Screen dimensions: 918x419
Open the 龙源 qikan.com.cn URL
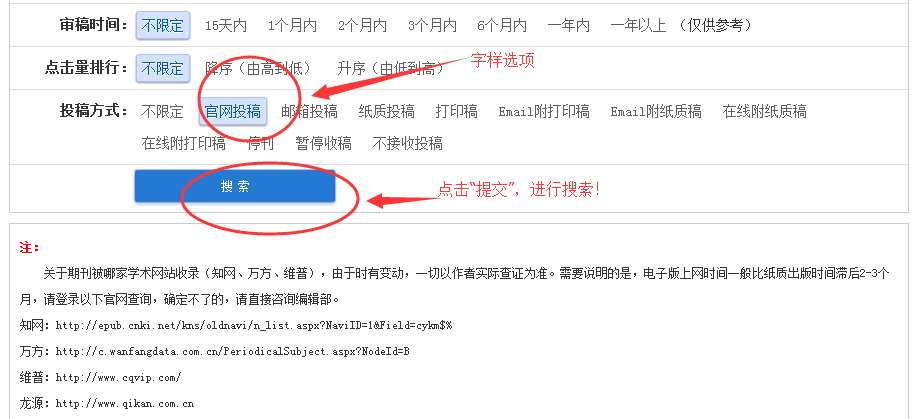tap(125, 404)
